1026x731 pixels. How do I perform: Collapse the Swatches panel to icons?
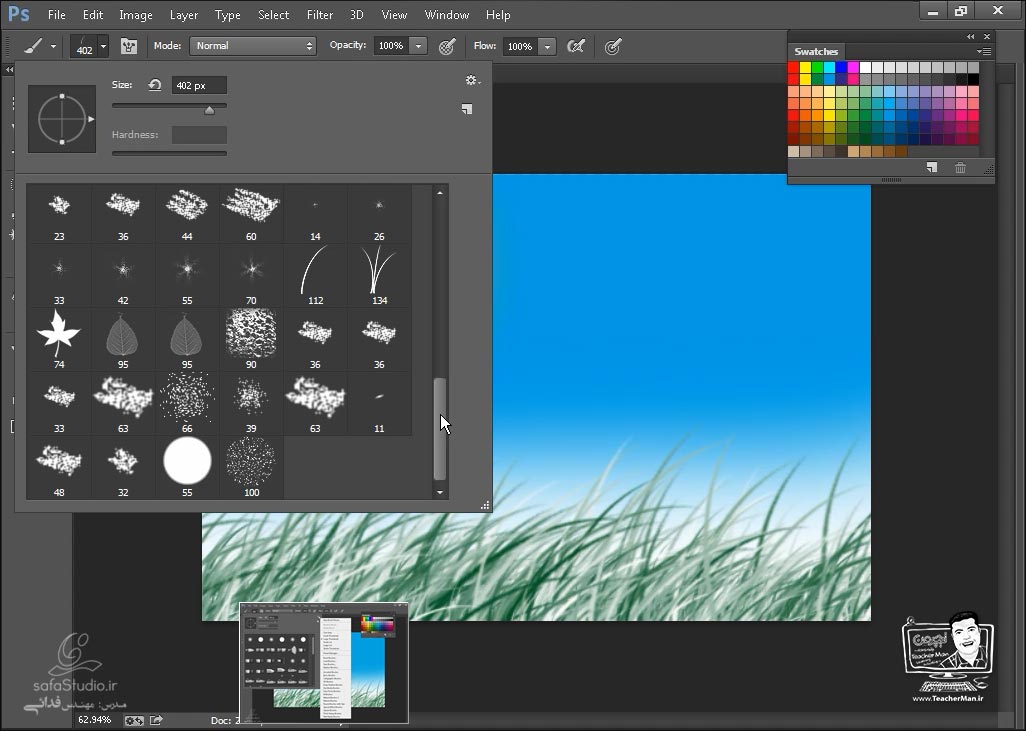click(x=970, y=37)
